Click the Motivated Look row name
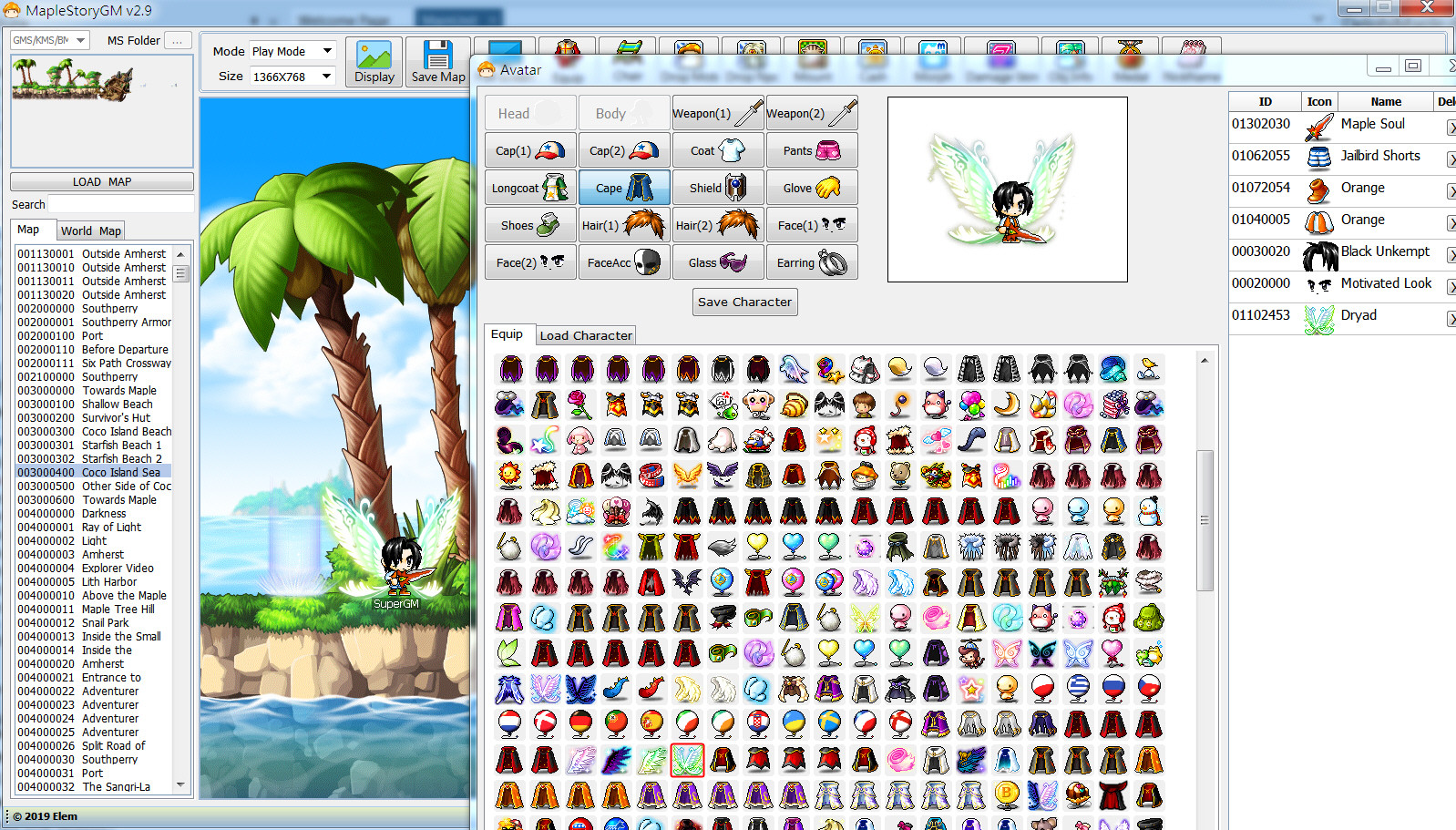Viewport: 1456px width, 830px height. click(1386, 283)
